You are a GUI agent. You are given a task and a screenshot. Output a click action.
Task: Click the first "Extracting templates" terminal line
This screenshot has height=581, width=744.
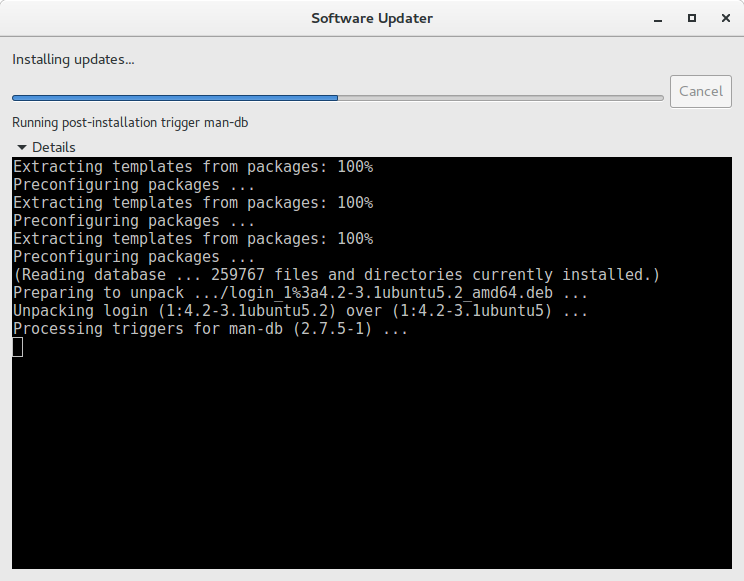tap(192, 166)
